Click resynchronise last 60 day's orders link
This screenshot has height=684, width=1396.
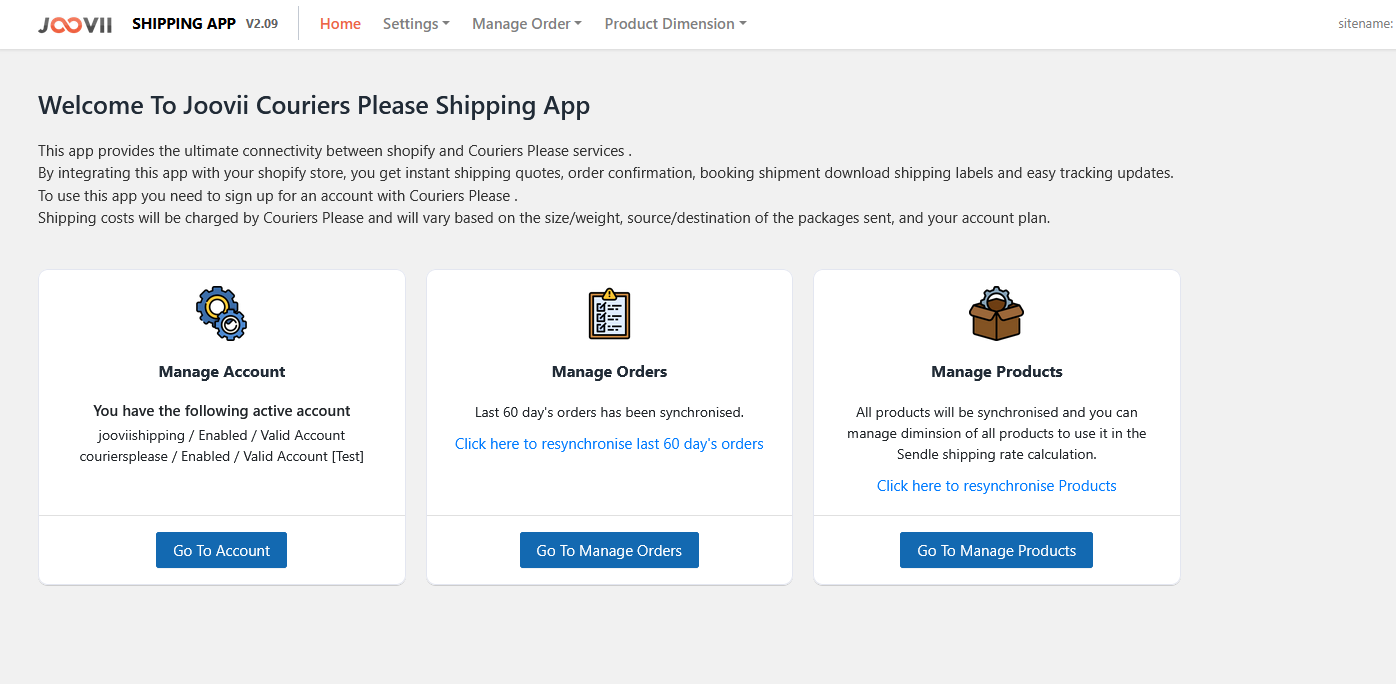coord(609,444)
